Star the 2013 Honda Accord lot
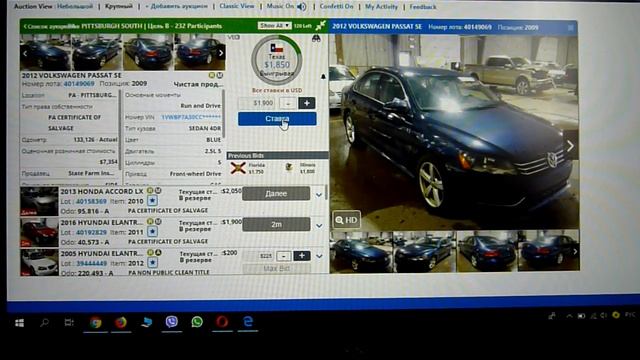The width and height of the screenshot is (640, 360). pos(152,201)
